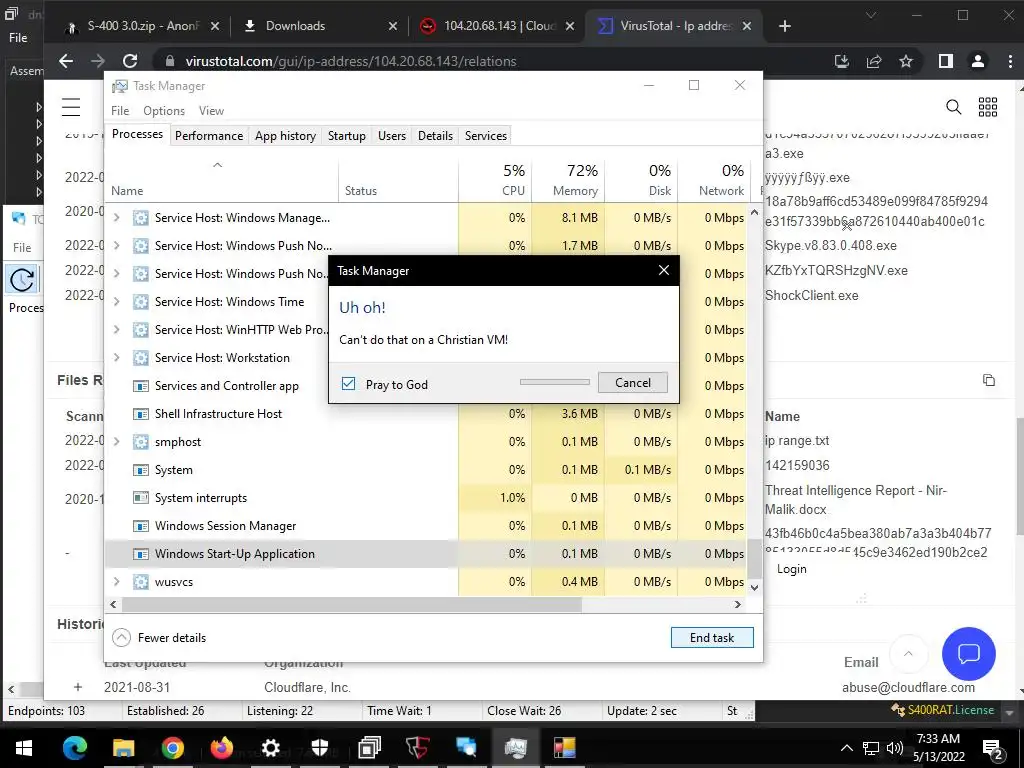
Task: Open Firefox from the taskbar
Action: (x=221, y=748)
